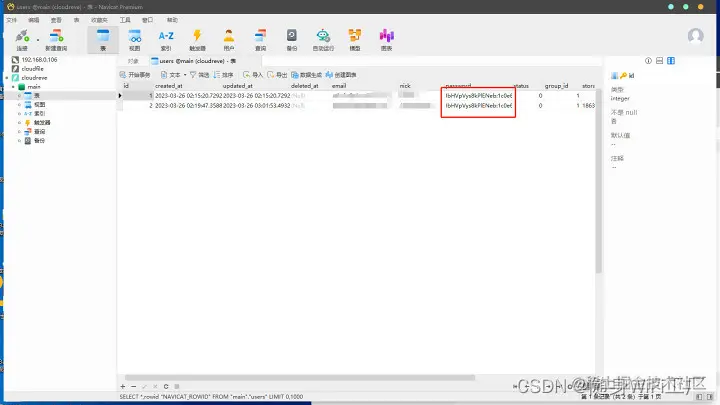Open the Tools (工具) menu
The height and width of the screenshot is (405, 720).
(125, 20)
